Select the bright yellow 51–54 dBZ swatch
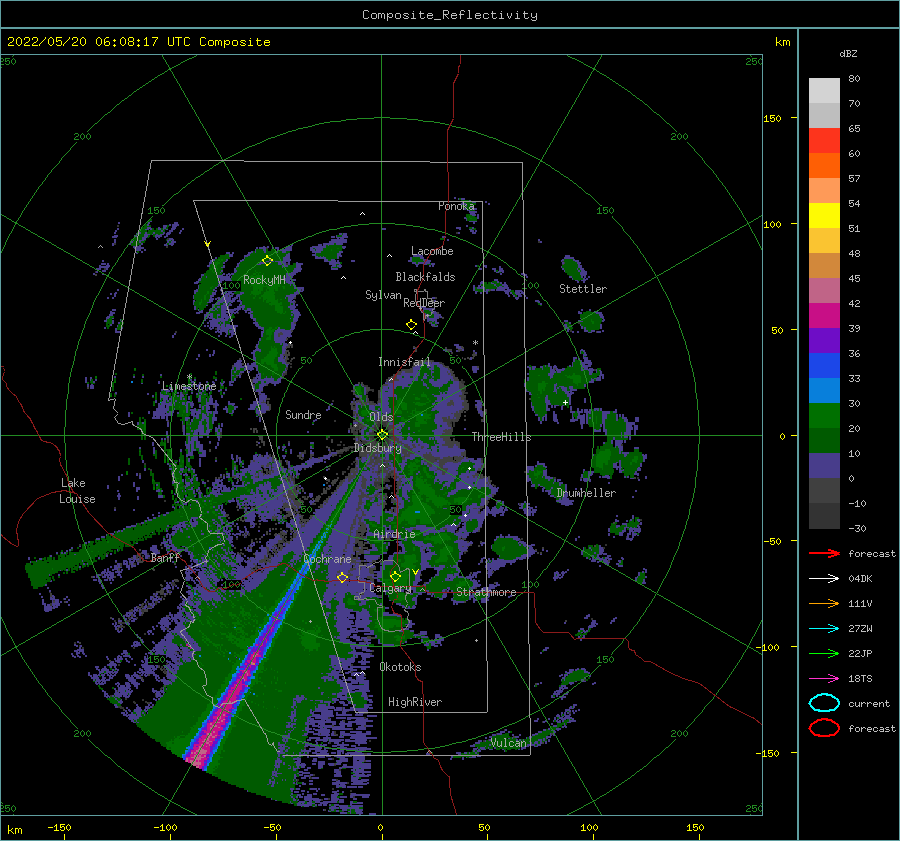Viewport: 900px width, 841px height. click(824, 215)
